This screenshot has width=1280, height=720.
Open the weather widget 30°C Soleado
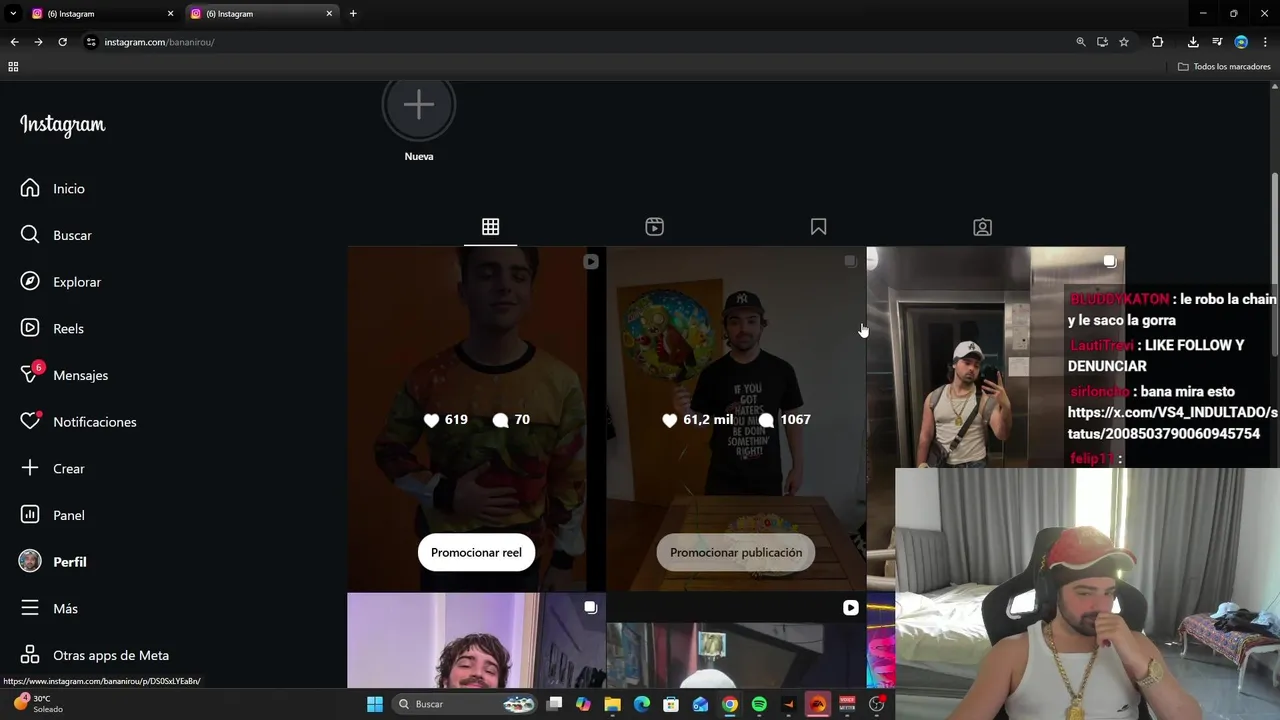[x=38, y=703]
